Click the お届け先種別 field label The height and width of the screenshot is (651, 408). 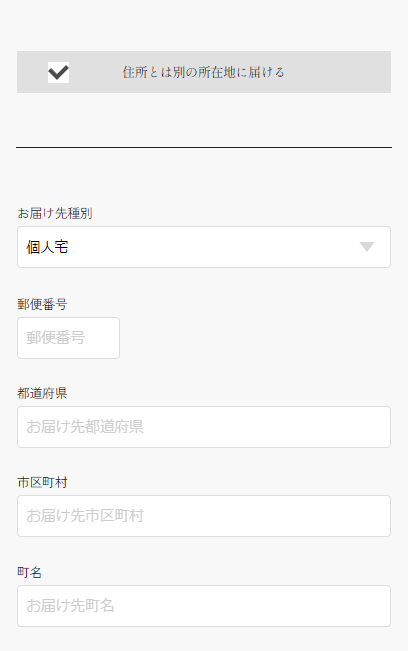pyautogui.click(x=55, y=213)
